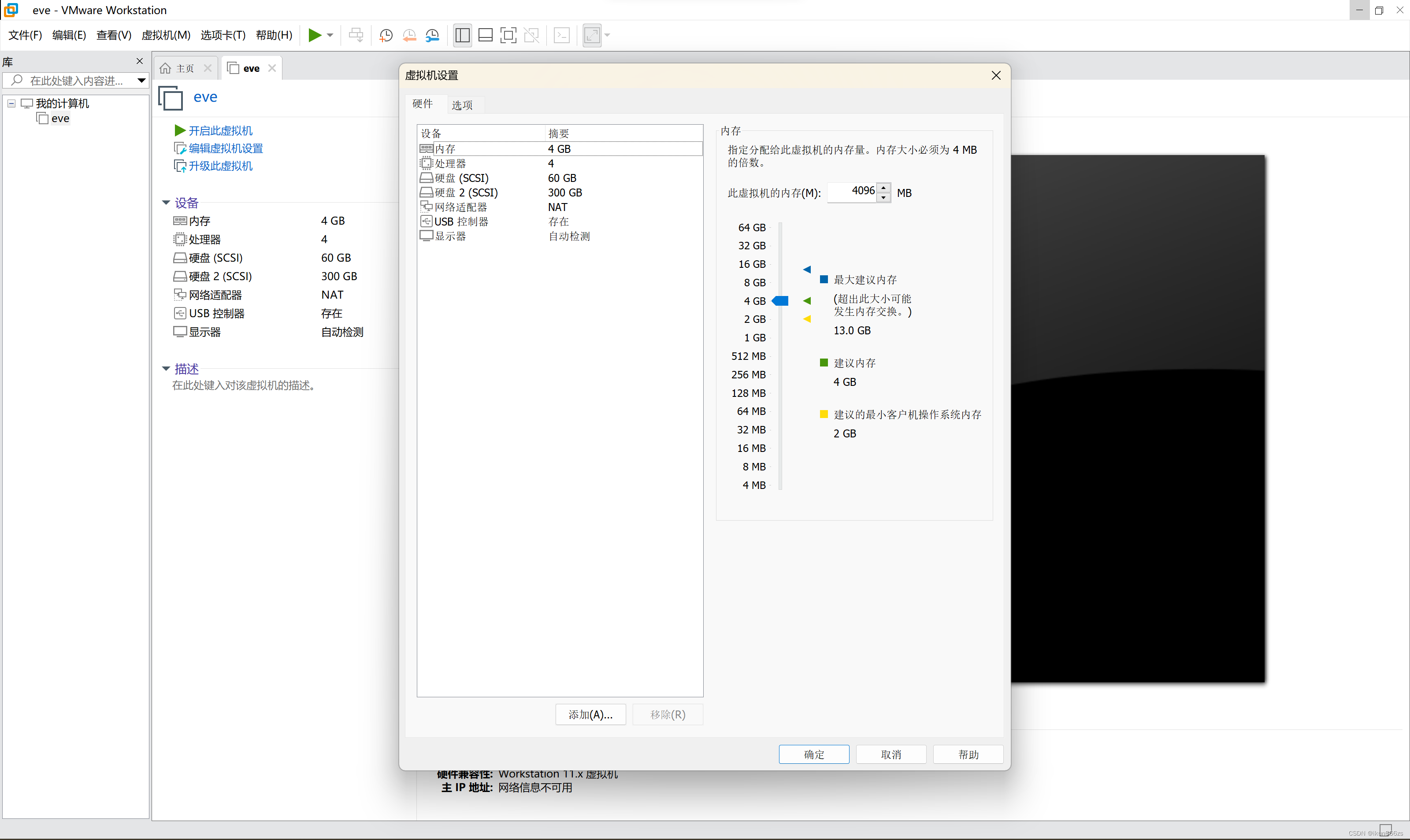
Task: Open power options dropdown arrow
Action: pos(330,35)
